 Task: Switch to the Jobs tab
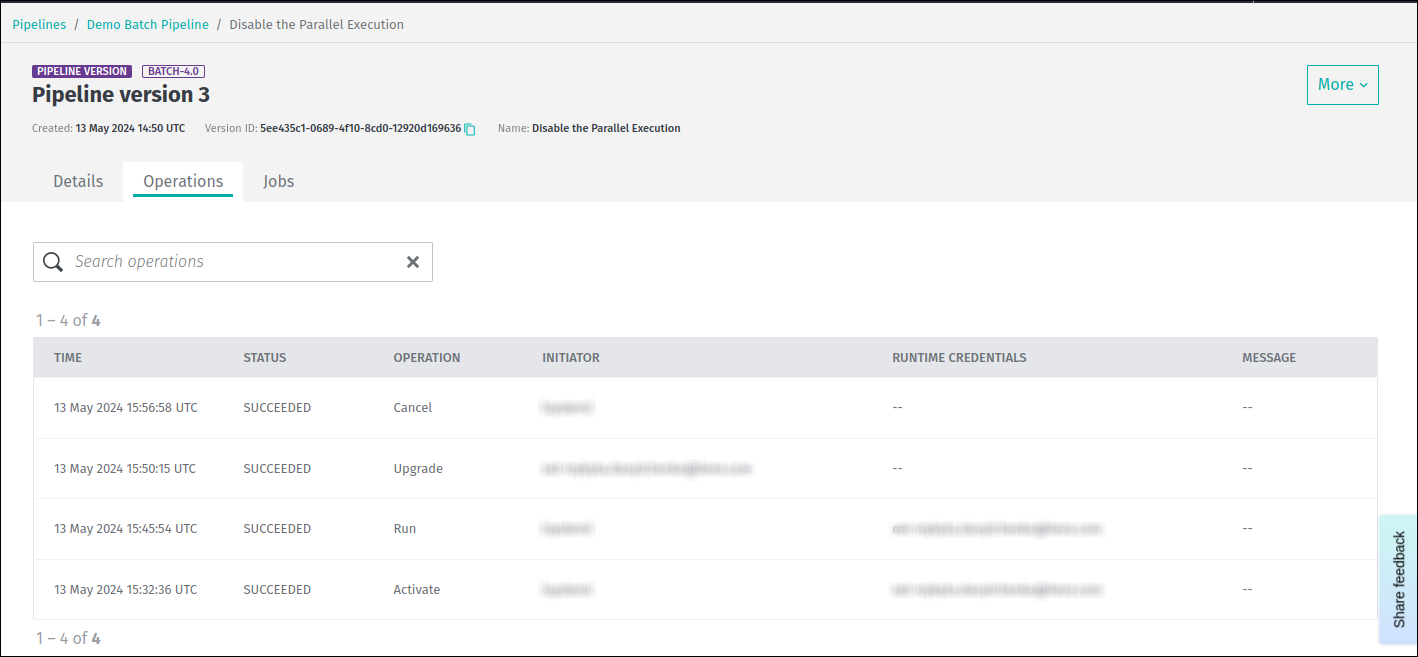click(278, 181)
